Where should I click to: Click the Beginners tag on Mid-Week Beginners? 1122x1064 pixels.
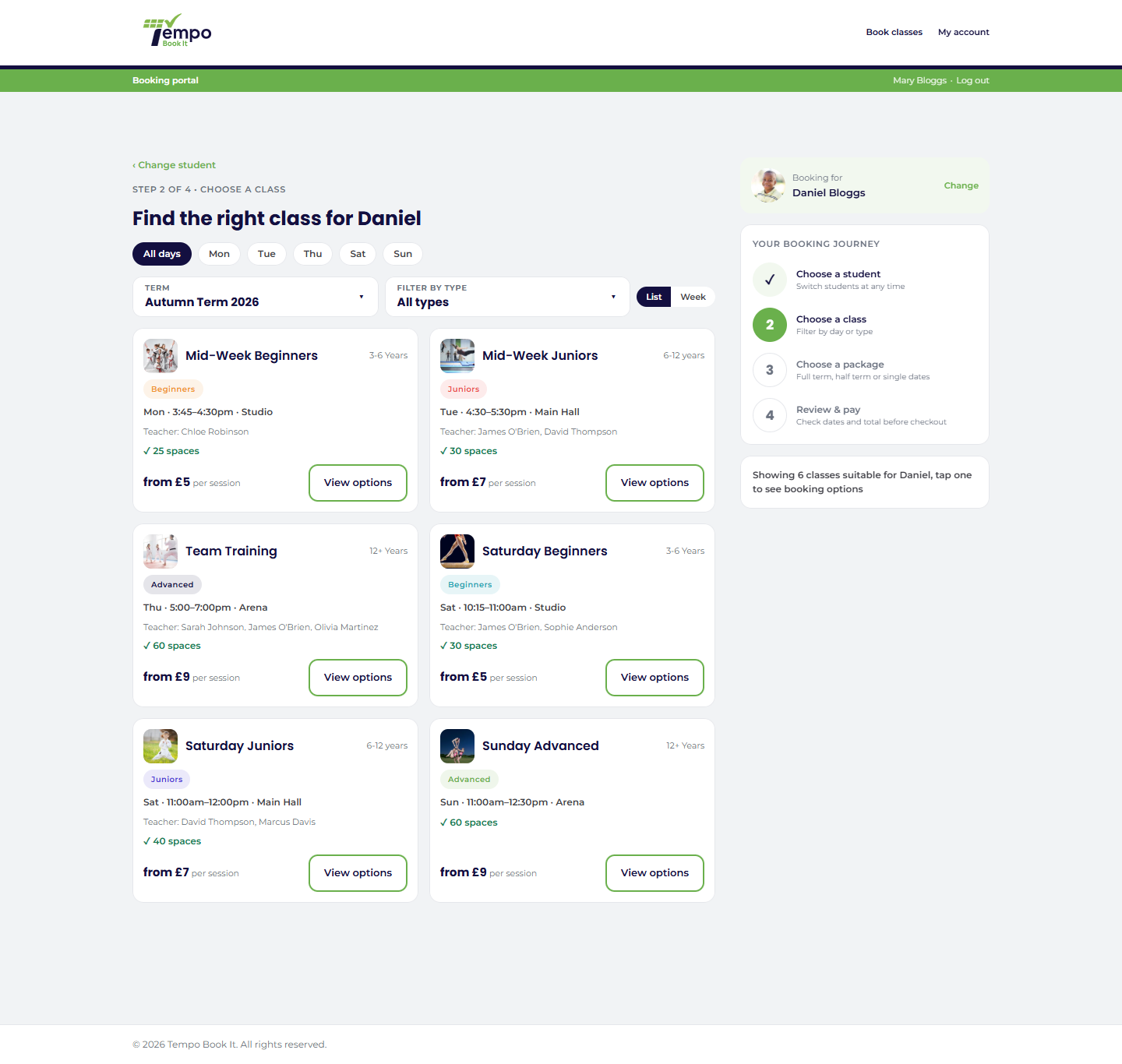(173, 389)
